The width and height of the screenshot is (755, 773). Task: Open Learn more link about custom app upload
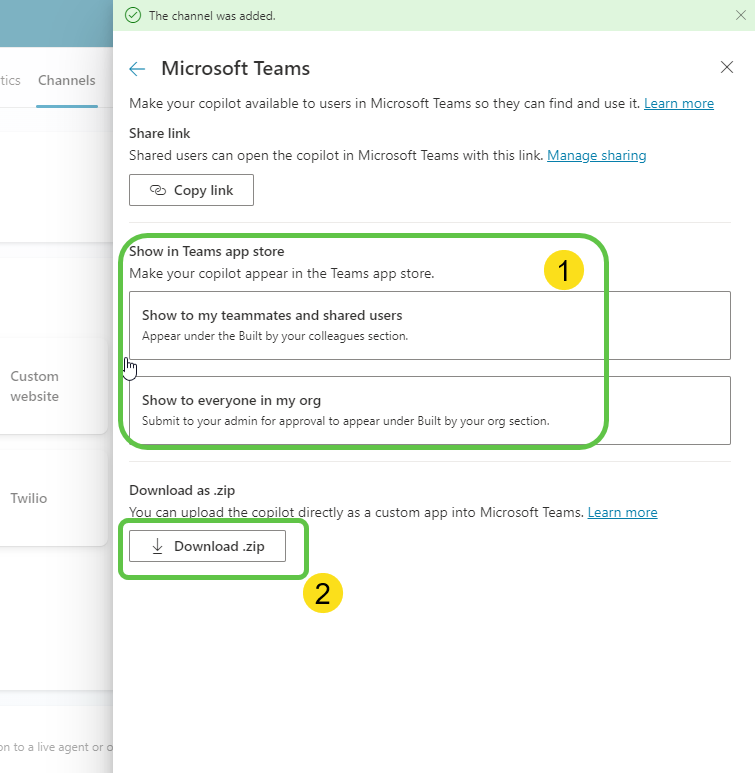[622, 512]
